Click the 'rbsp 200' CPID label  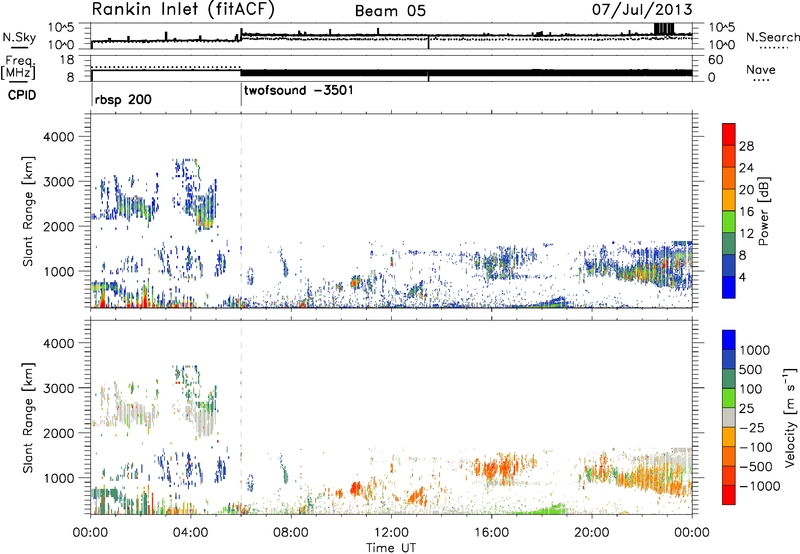tap(123, 99)
